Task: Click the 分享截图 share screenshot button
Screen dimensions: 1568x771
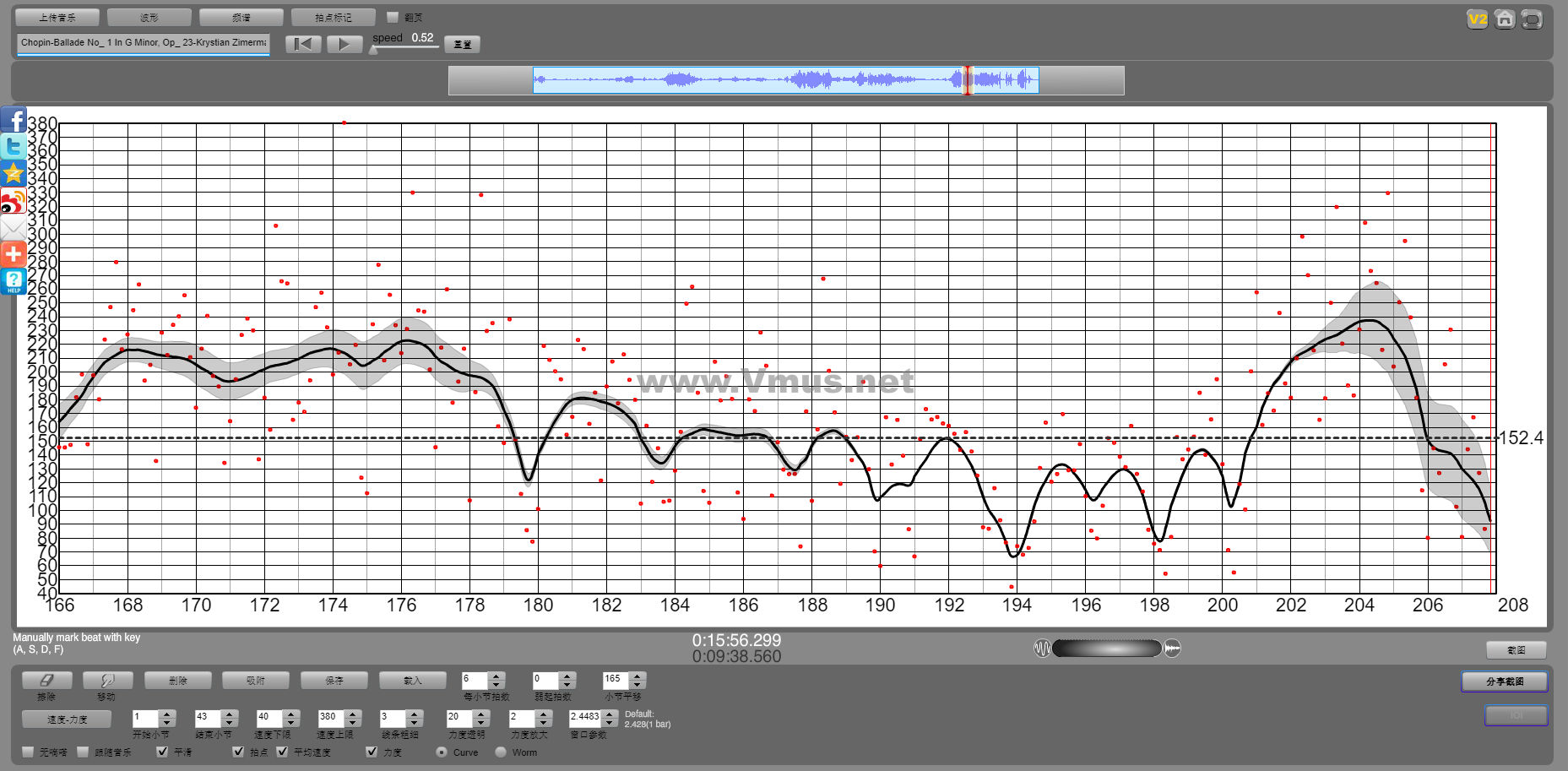Action: [x=1504, y=681]
